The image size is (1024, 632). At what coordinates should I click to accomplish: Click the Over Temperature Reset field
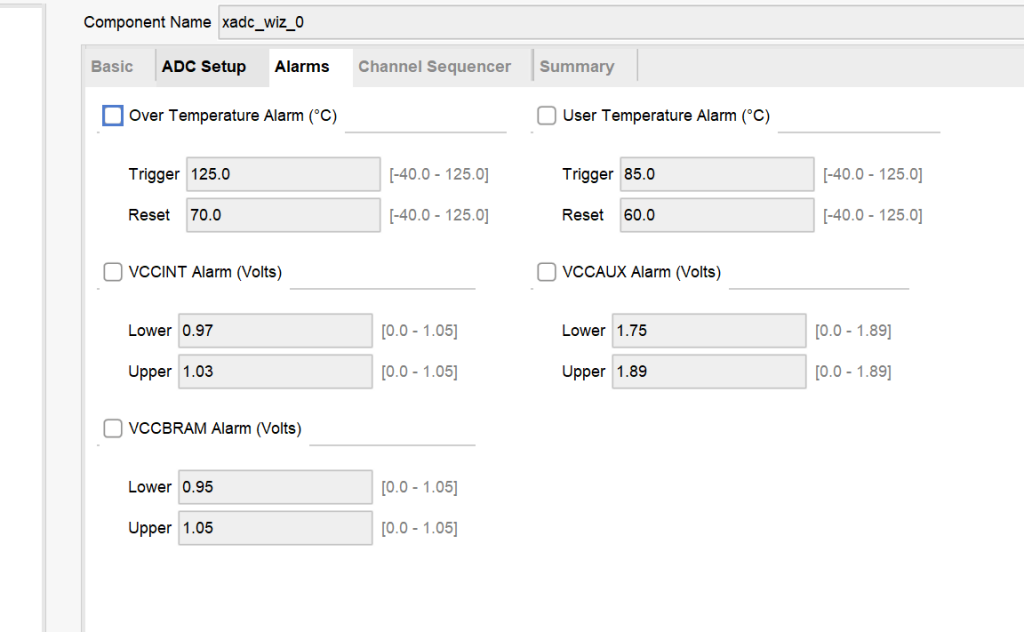[x=283, y=215]
